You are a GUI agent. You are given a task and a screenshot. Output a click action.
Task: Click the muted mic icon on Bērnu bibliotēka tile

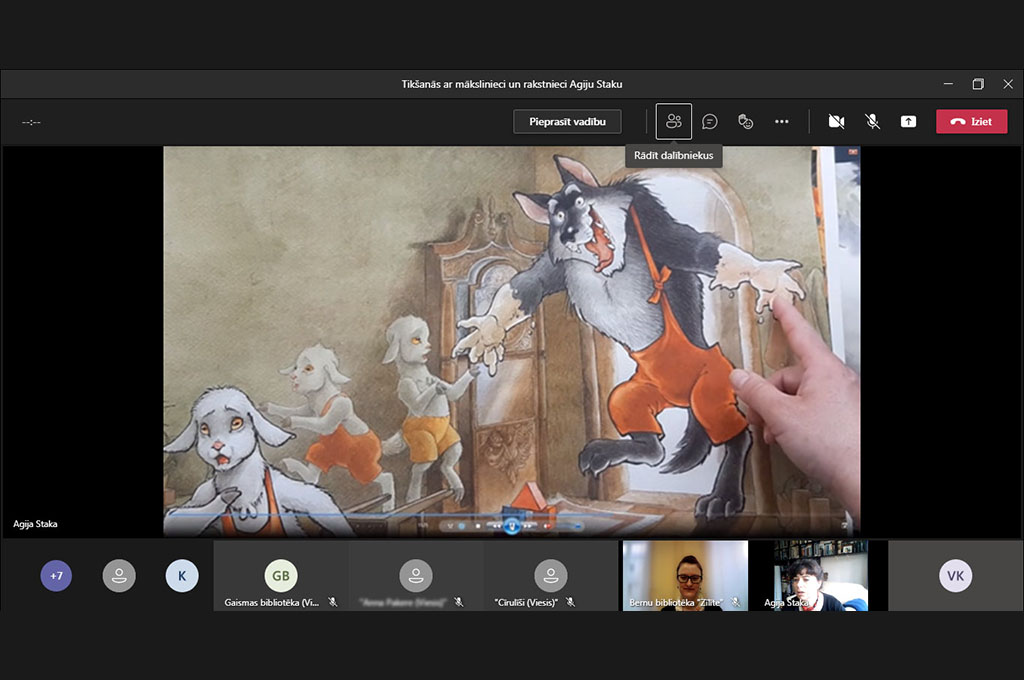735,602
